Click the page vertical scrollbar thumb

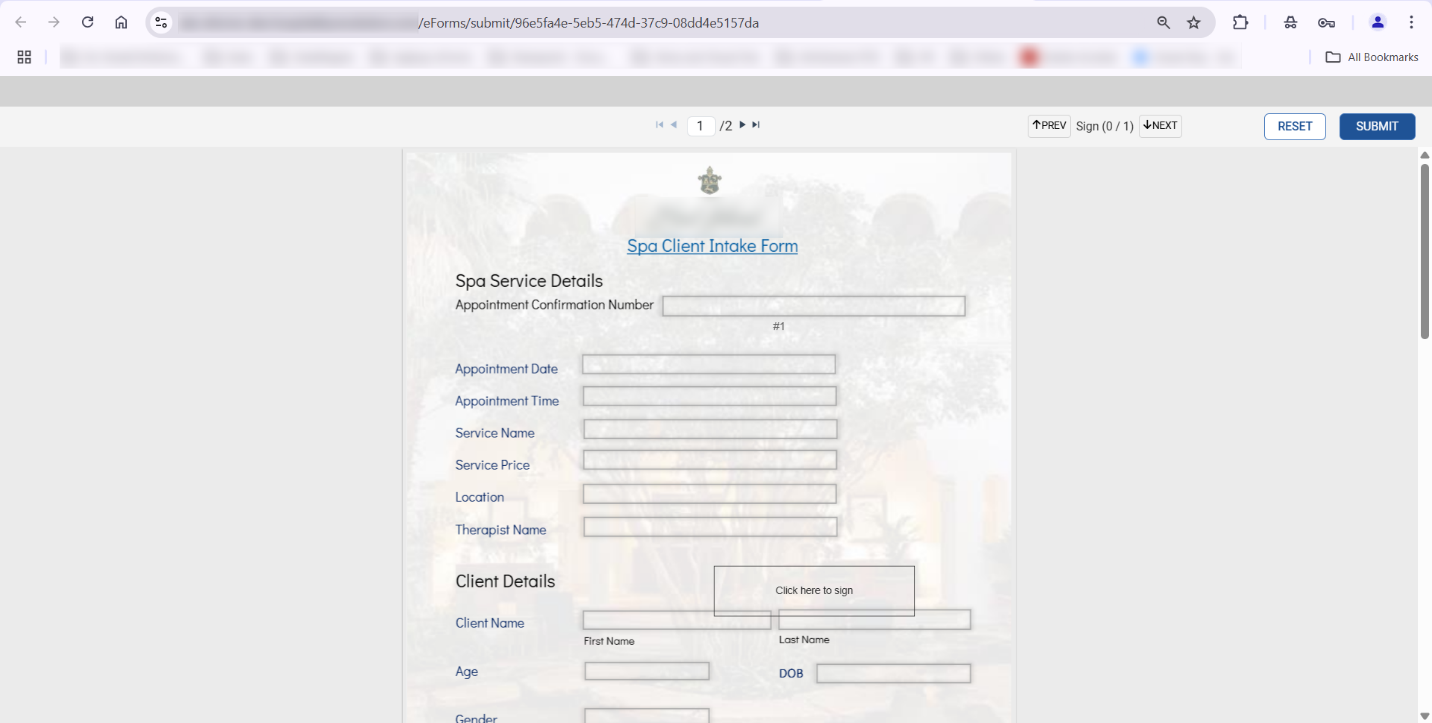[x=1424, y=252]
